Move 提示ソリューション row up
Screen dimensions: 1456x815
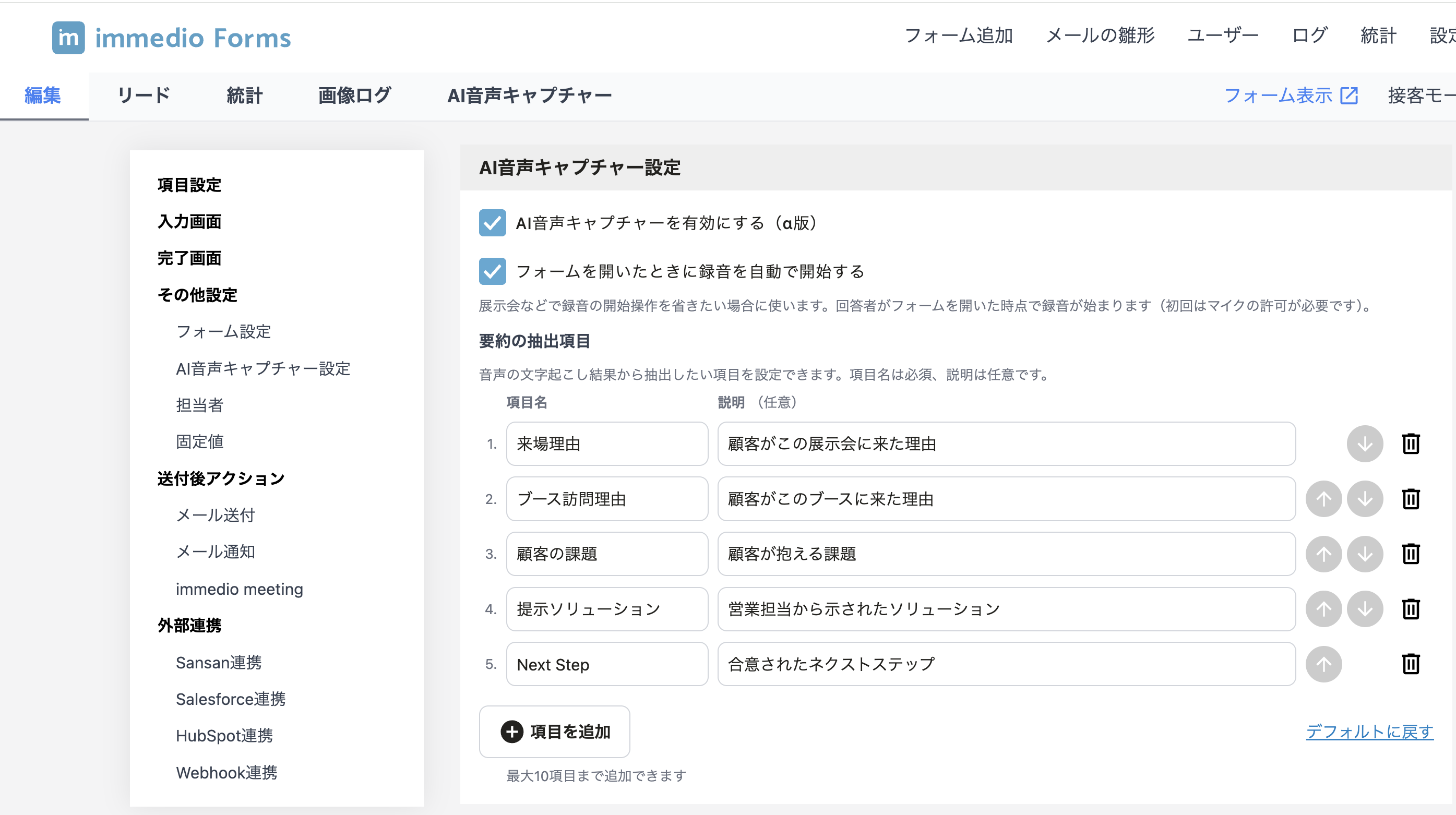pos(1323,609)
